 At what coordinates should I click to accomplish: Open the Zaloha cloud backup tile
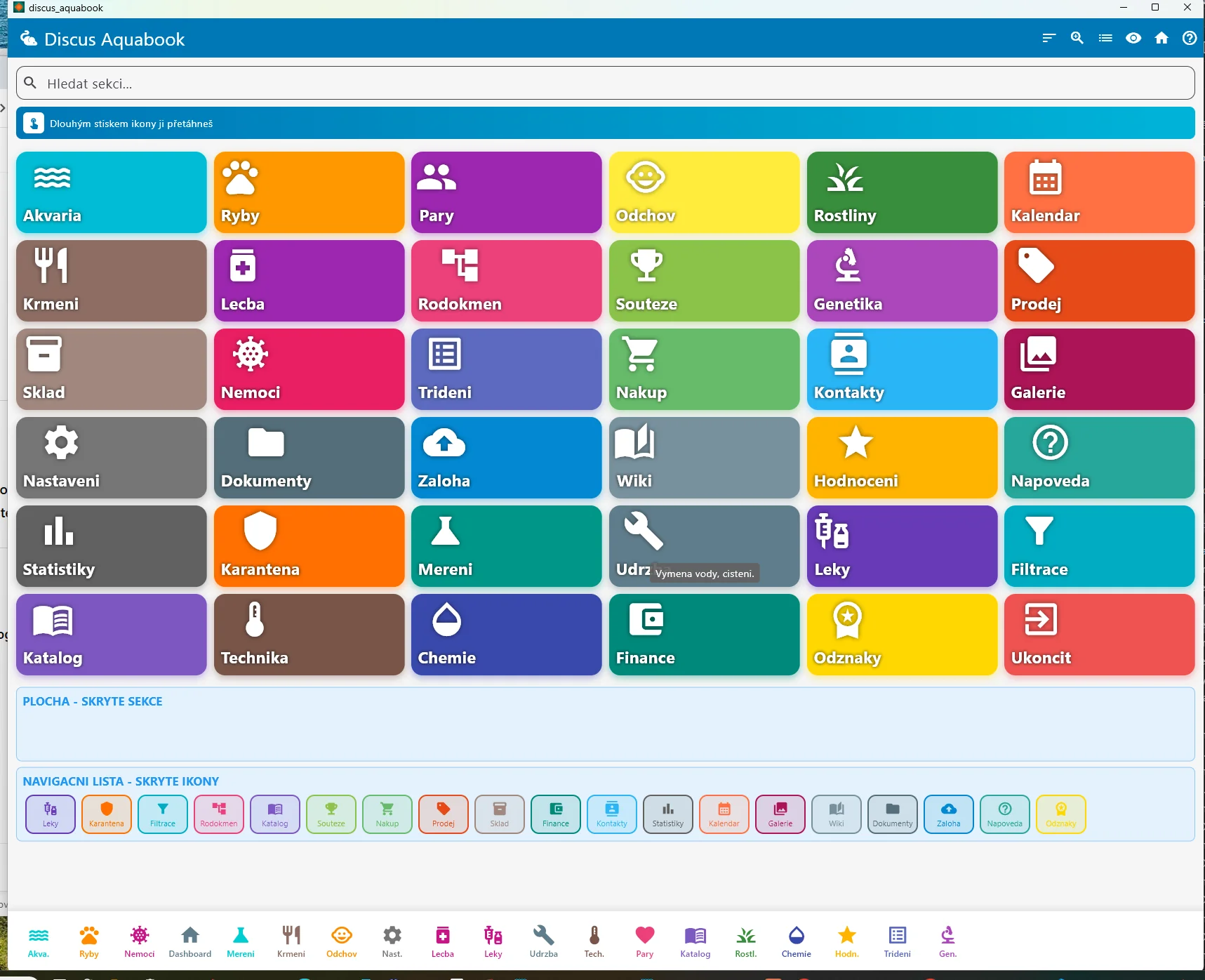point(506,458)
